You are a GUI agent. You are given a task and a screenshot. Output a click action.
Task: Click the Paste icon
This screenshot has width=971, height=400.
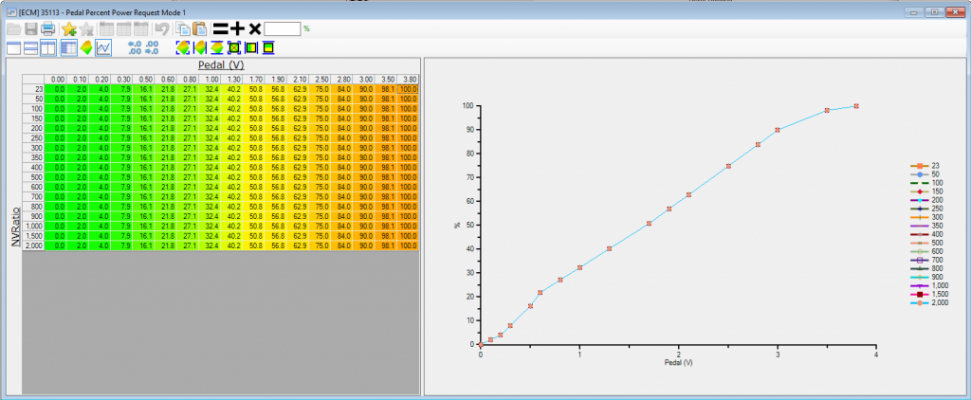[x=199, y=28]
